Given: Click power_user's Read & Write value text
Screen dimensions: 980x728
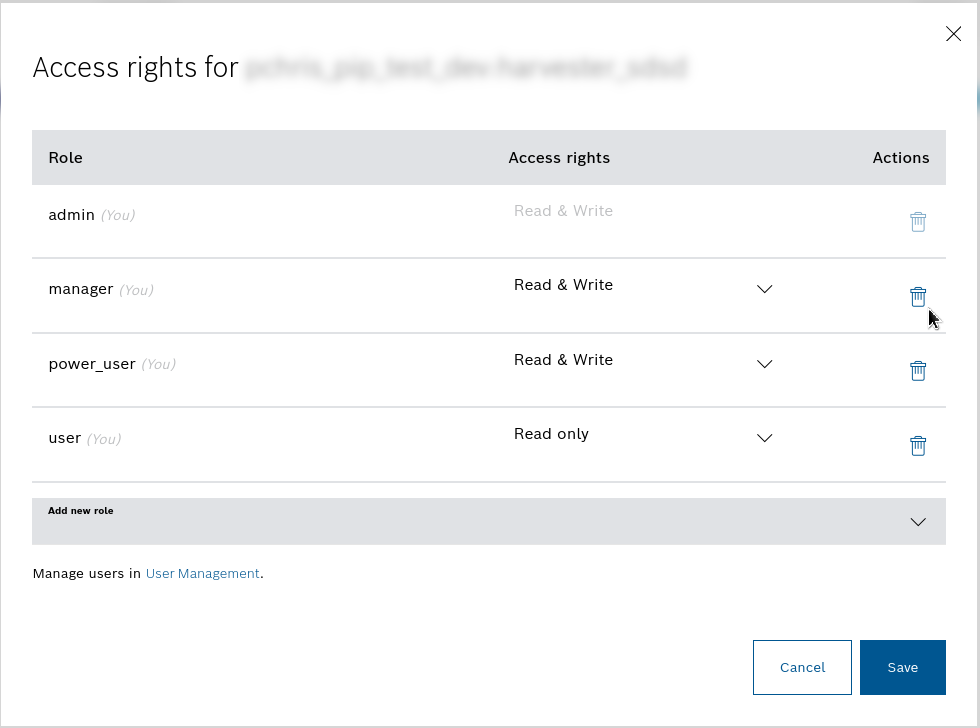Looking at the screenshot, I should 563,360.
